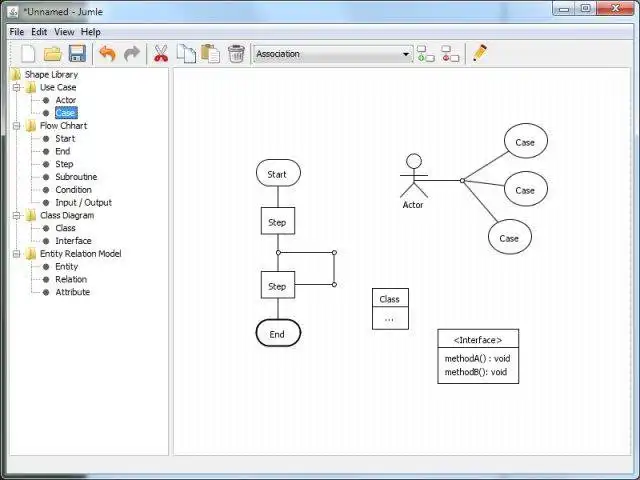Select Shape Library root node
640x480 pixels.
point(51,74)
